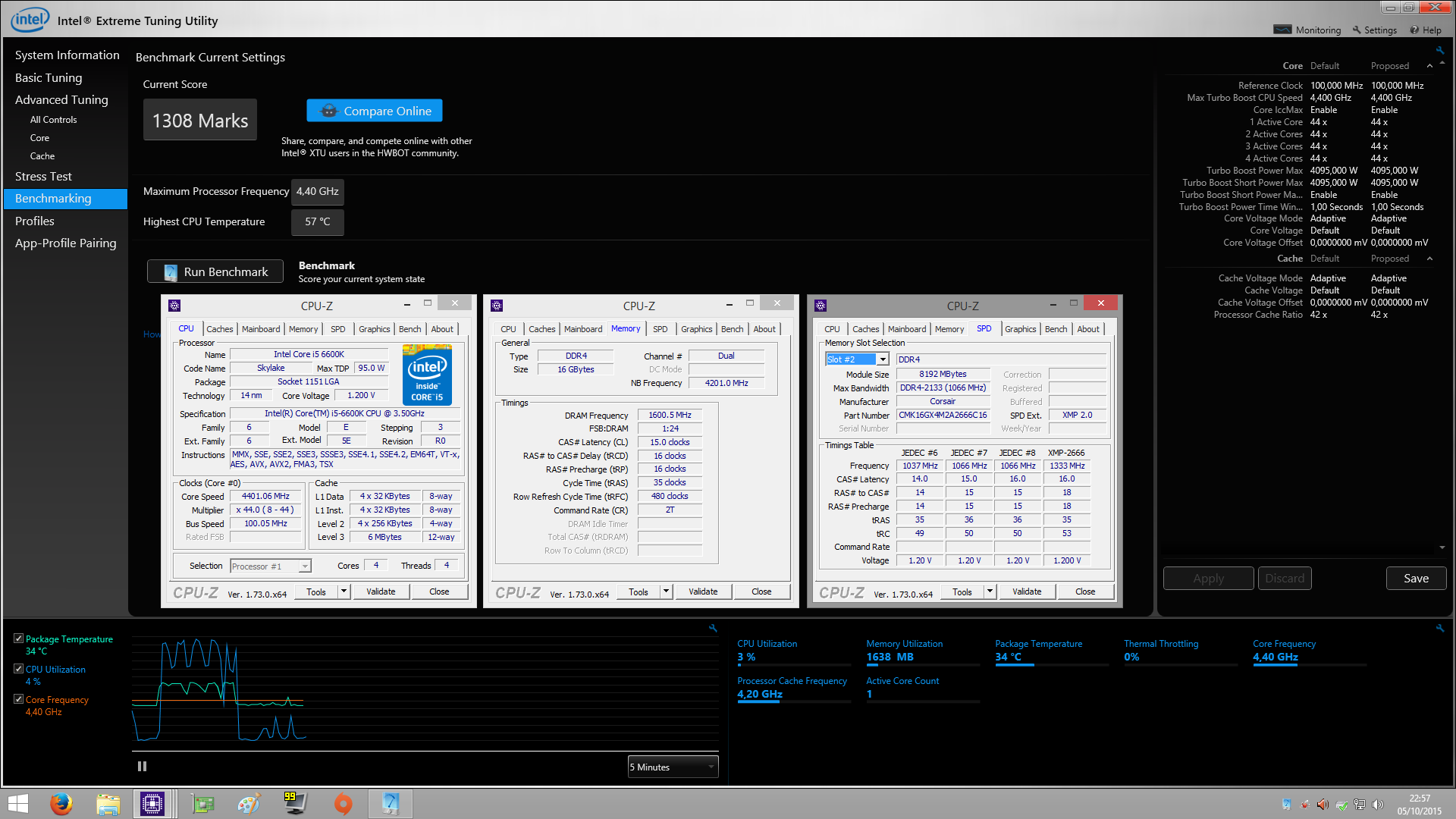Click the Memory Utilization 1638 MB tile
The height and width of the screenshot is (819, 1456).
(923, 651)
